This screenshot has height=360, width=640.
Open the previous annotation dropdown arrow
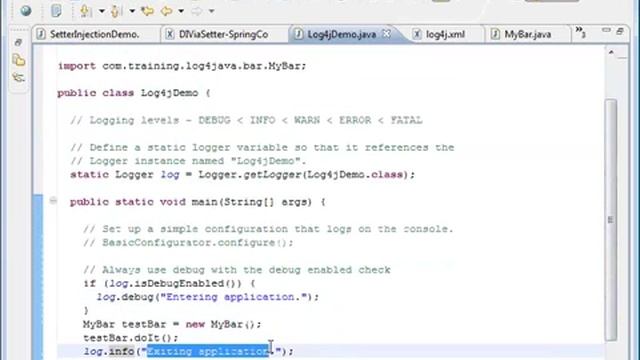click(132, 11)
